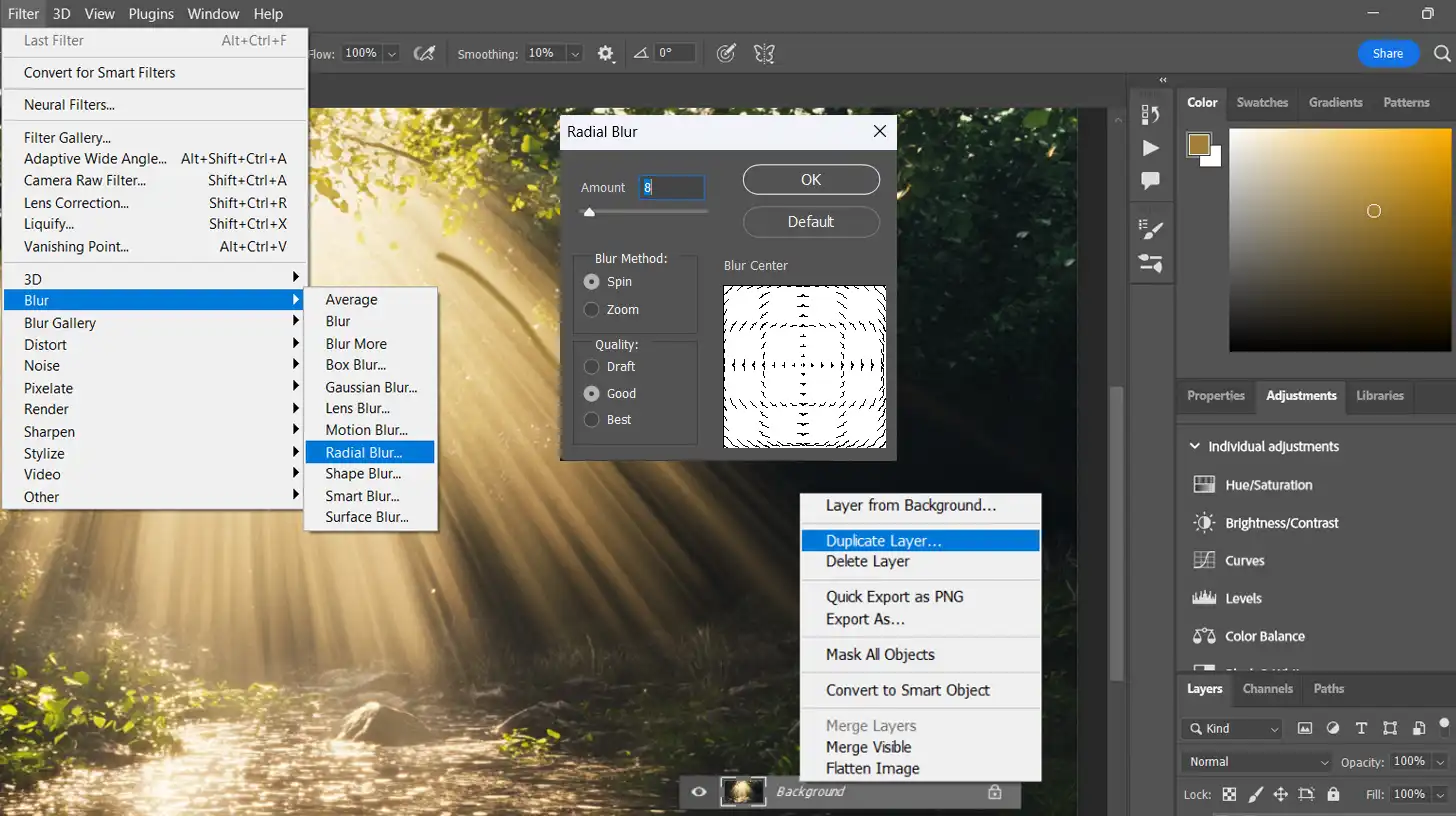Click Background layer lock icon
The height and width of the screenshot is (816, 1456).
(x=994, y=792)
